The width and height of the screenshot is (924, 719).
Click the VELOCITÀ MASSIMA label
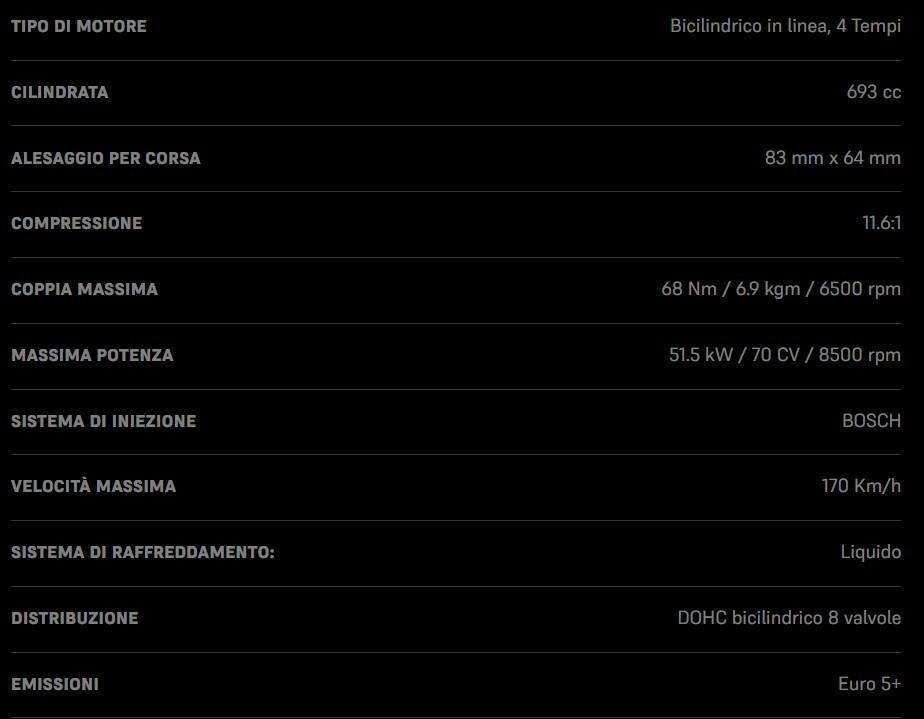(x=94, y=486)
